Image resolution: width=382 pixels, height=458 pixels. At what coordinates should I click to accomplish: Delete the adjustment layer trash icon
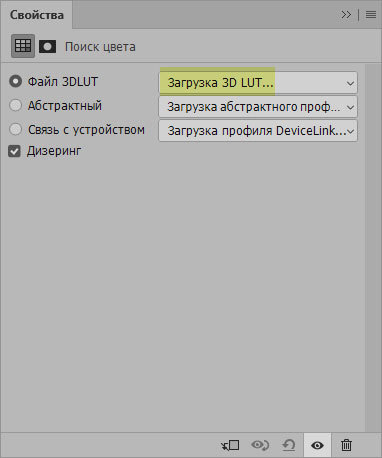(x=346, y=445)
